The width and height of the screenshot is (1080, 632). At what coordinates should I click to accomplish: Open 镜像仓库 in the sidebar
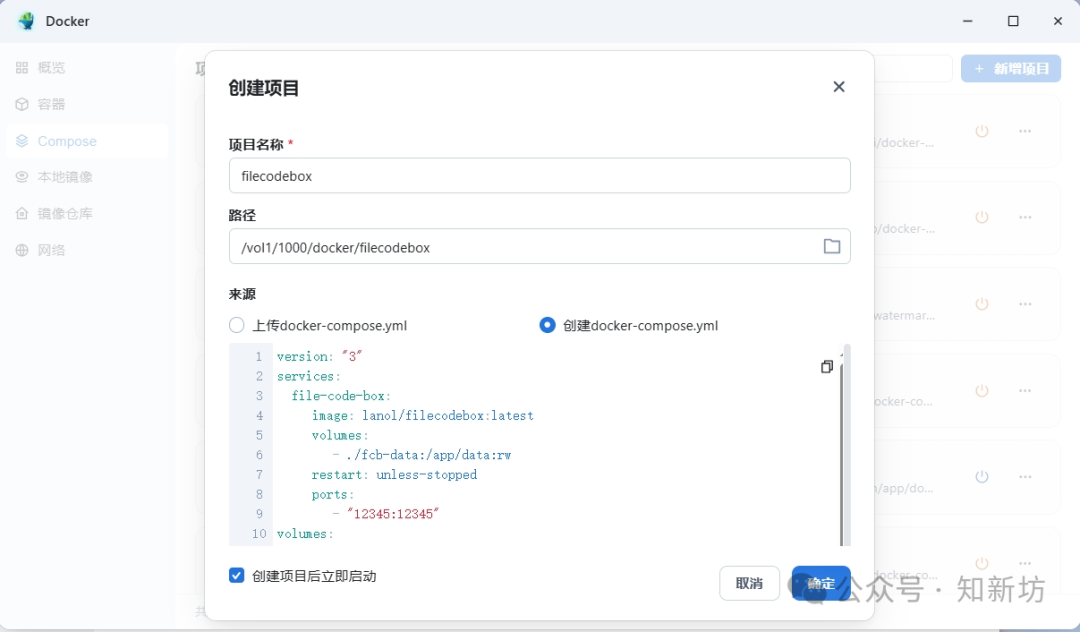(87, 213)
